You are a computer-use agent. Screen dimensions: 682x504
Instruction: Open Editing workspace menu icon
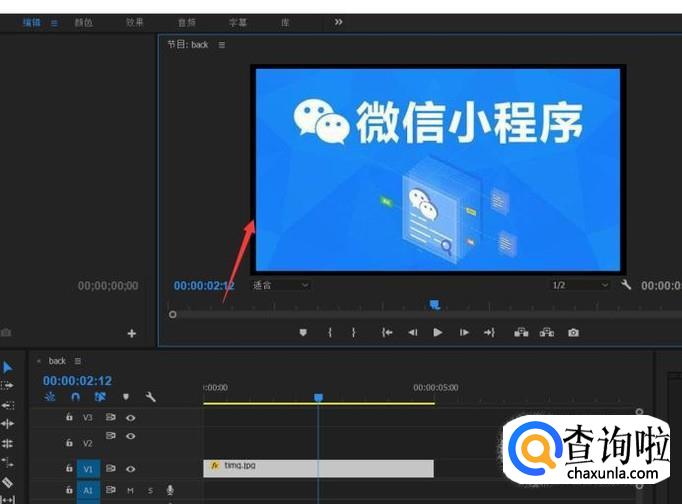click(54, 23)
